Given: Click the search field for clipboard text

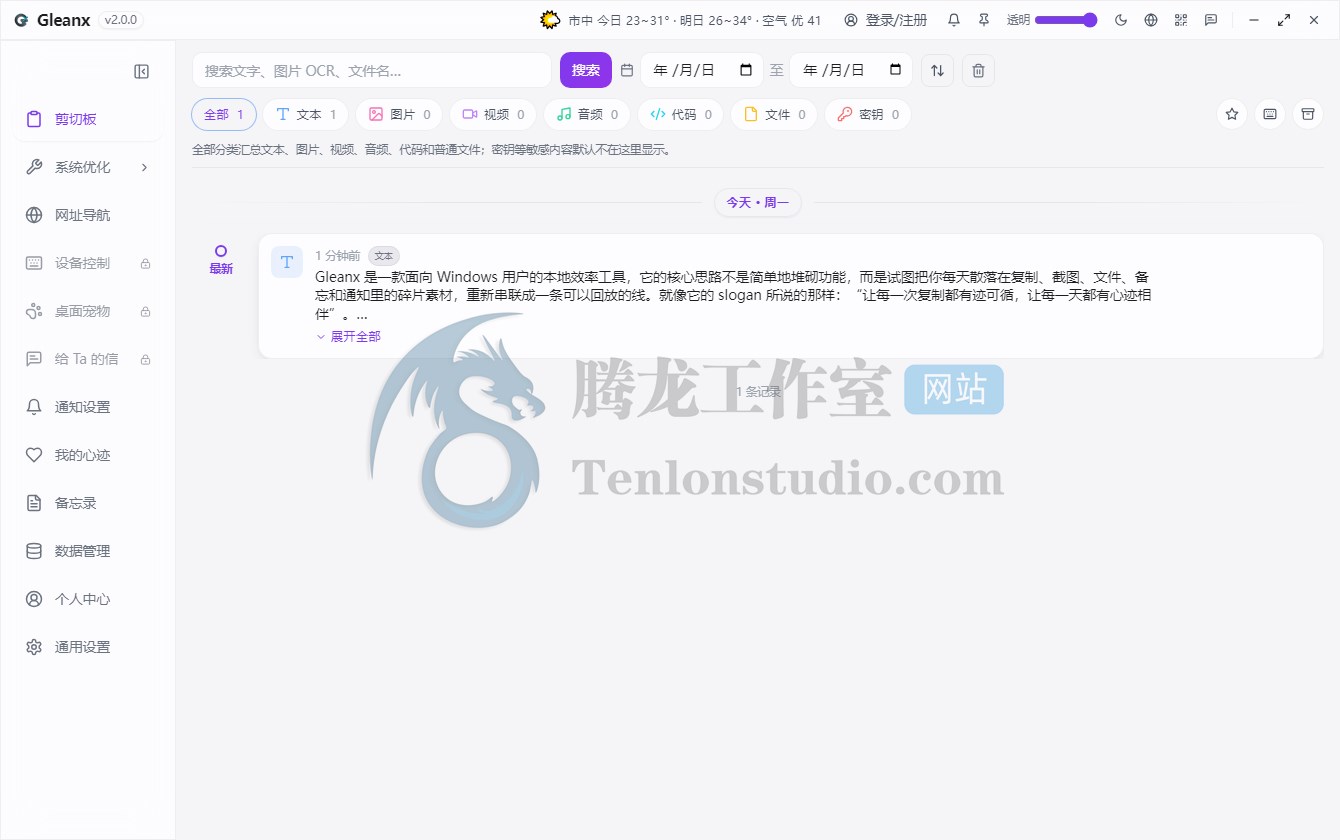Looking at the screenshot, I should point(372,70).
